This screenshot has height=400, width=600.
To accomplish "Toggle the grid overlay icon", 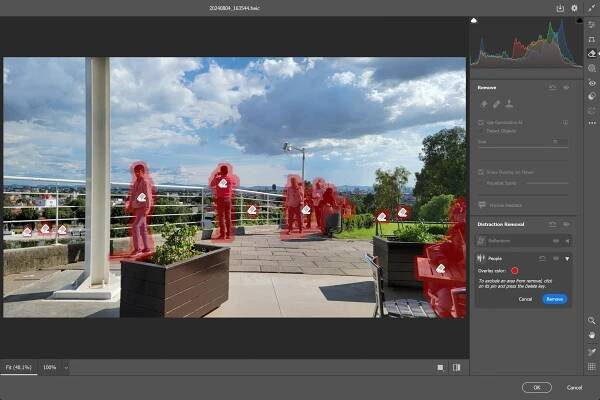I will (592, 367).
